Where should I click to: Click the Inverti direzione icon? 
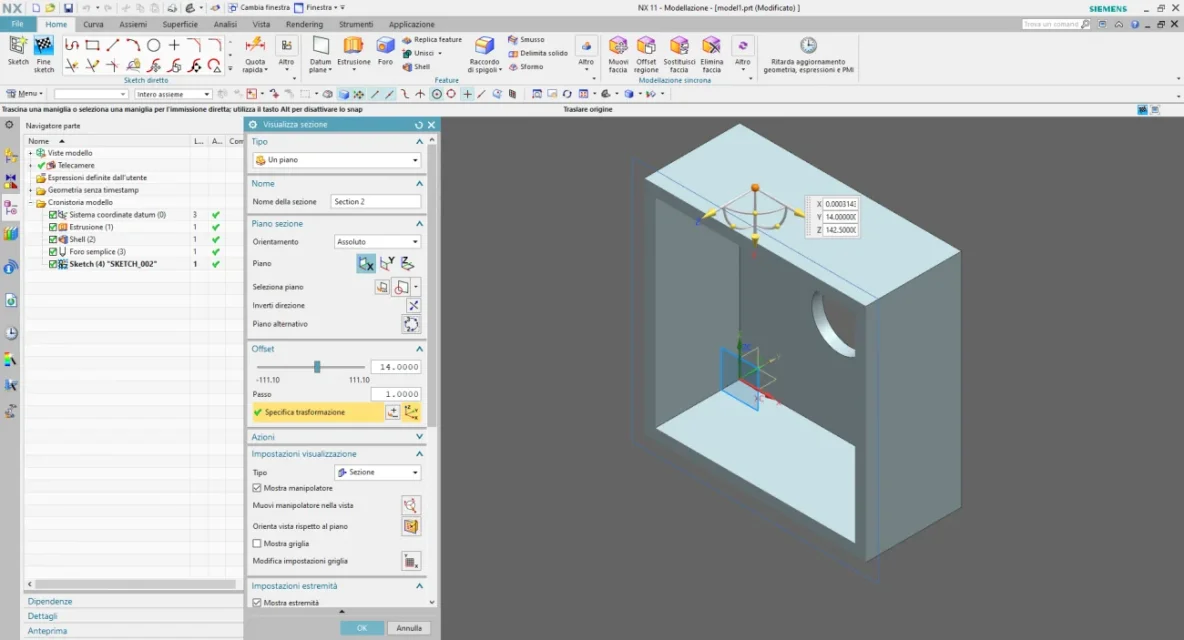click(x=413, y=306)
